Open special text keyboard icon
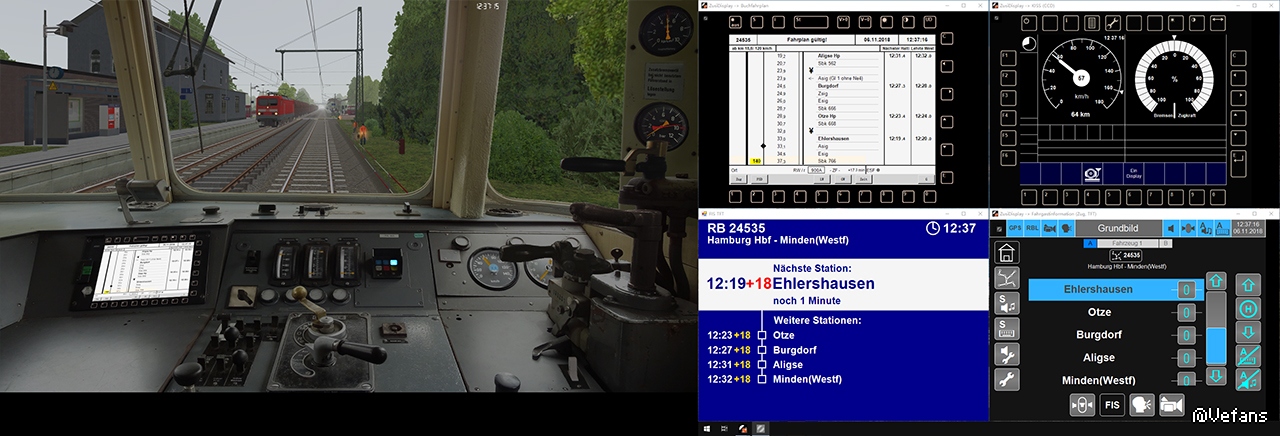The width and height of the screenshot is (1280, 436). click(1006, 328)
